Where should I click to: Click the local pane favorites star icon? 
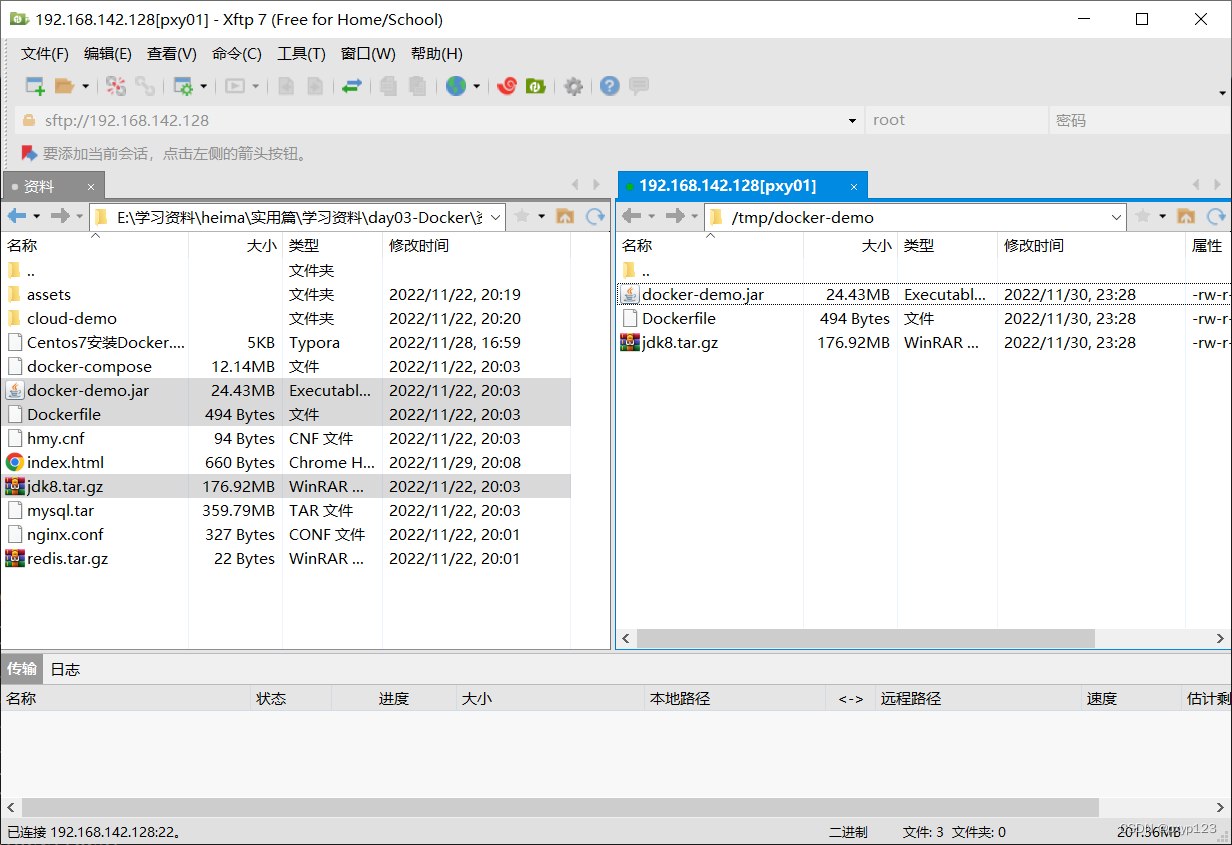[x=521, y=216]
